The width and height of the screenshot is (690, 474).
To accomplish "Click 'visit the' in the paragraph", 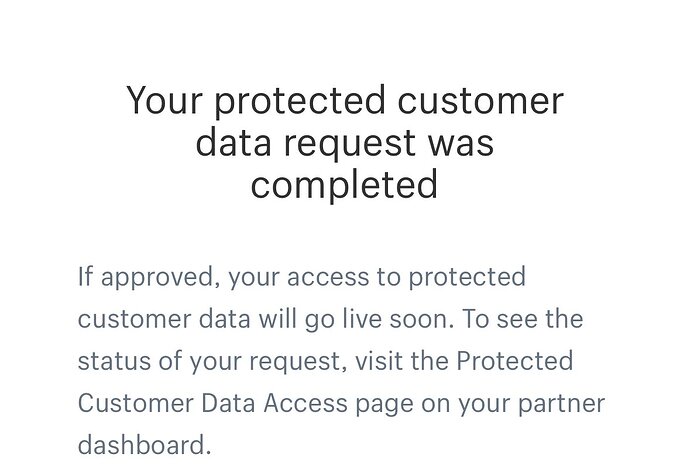I will point(402,360).
